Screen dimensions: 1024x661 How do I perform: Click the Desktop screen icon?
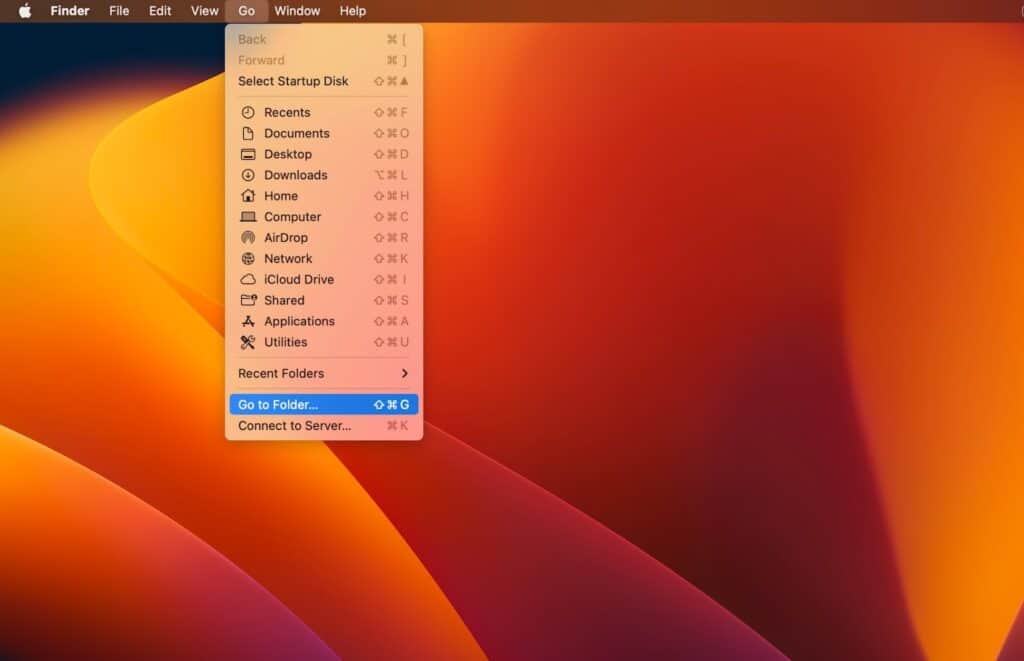248,154
